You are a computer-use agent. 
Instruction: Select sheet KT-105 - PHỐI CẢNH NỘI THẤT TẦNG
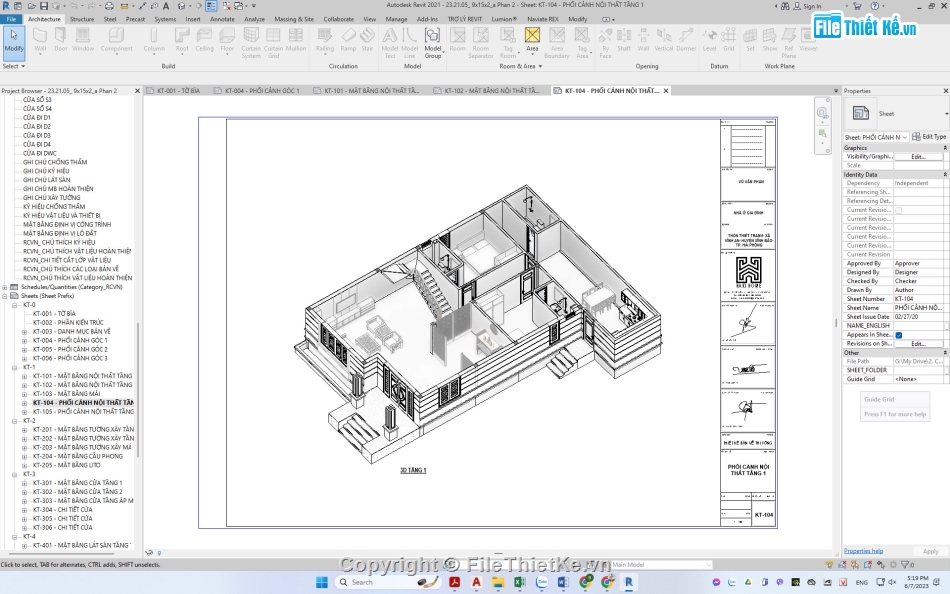point(83,412)
